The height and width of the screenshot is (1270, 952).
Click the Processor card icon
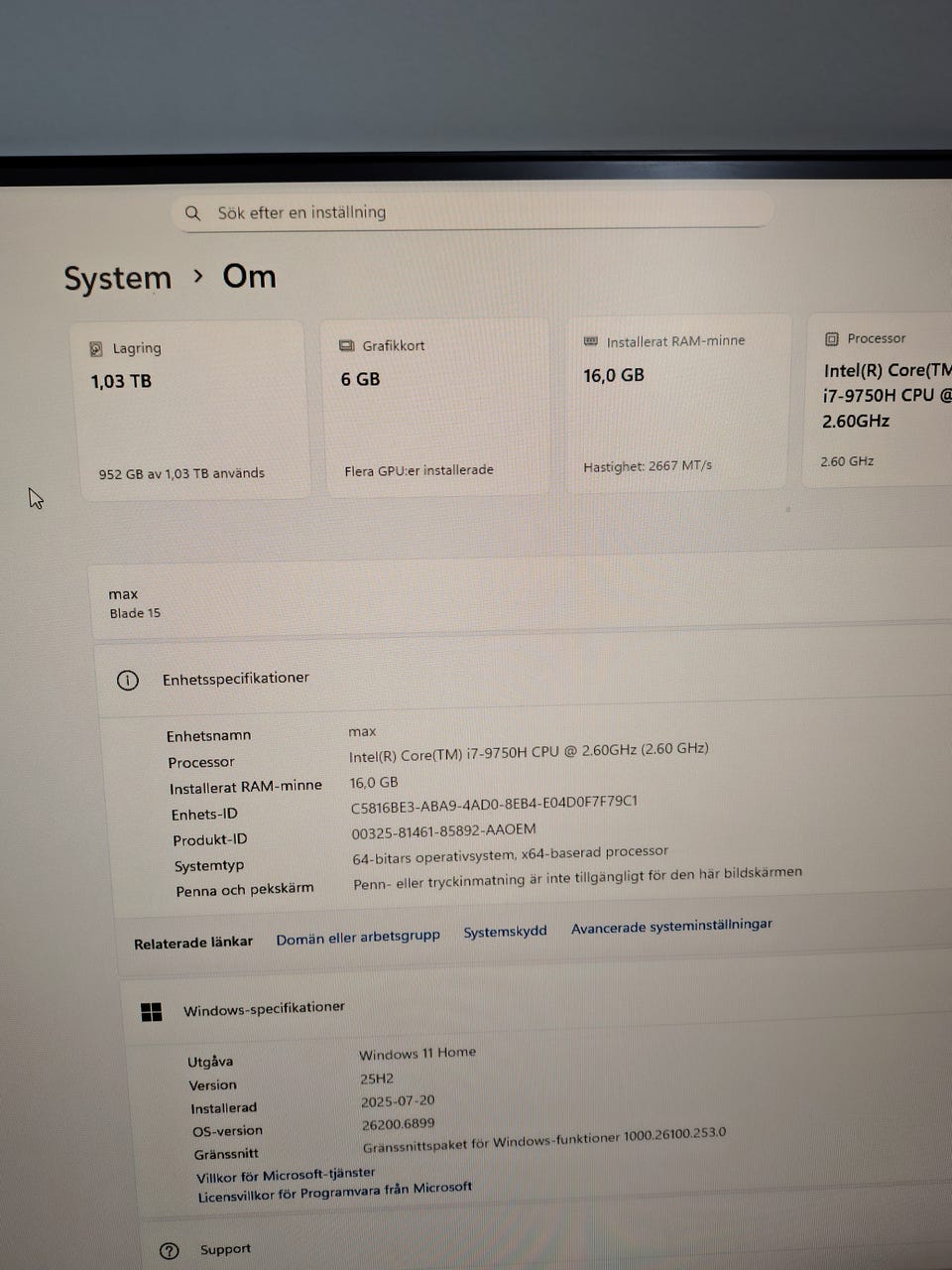[832, 338]
